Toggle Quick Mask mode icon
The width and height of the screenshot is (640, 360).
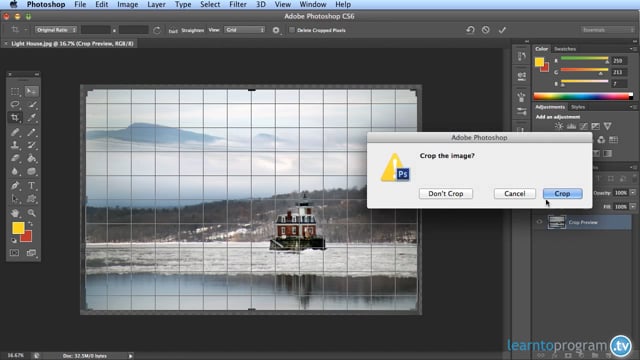(x=15, y=253)
